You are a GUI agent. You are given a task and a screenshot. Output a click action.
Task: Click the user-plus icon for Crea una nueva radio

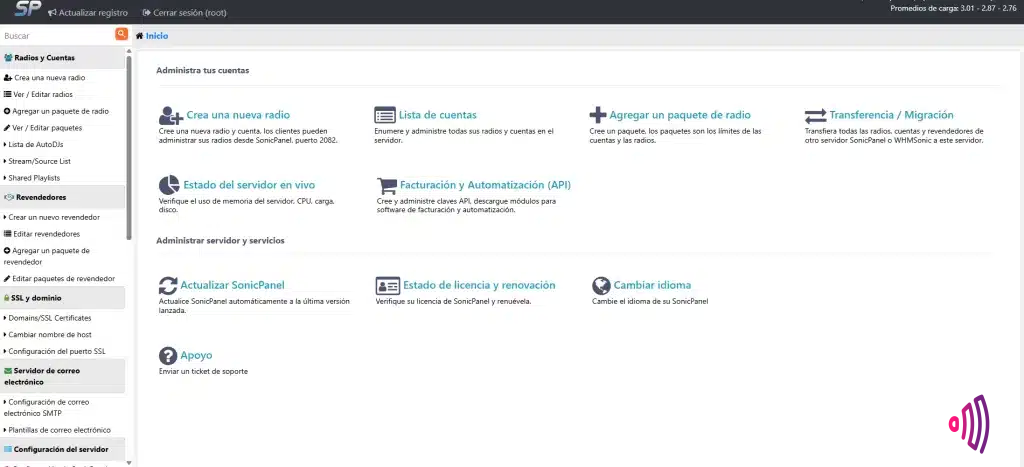pyautogui.click(x=170, y=115)
